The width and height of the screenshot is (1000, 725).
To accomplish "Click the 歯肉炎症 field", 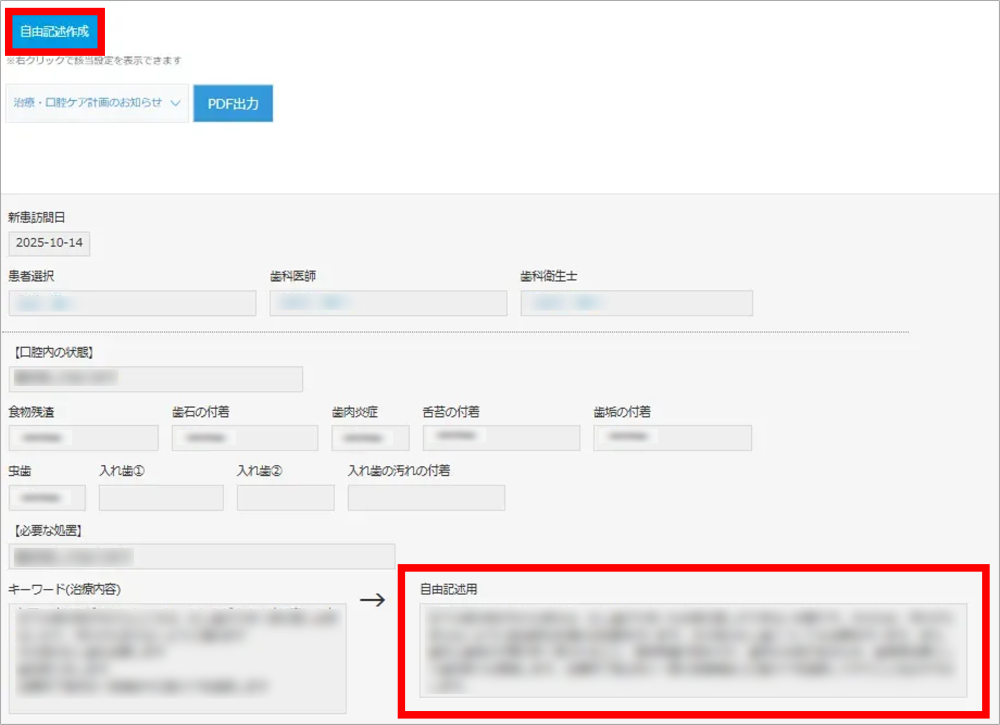I will tap(371, 438).
